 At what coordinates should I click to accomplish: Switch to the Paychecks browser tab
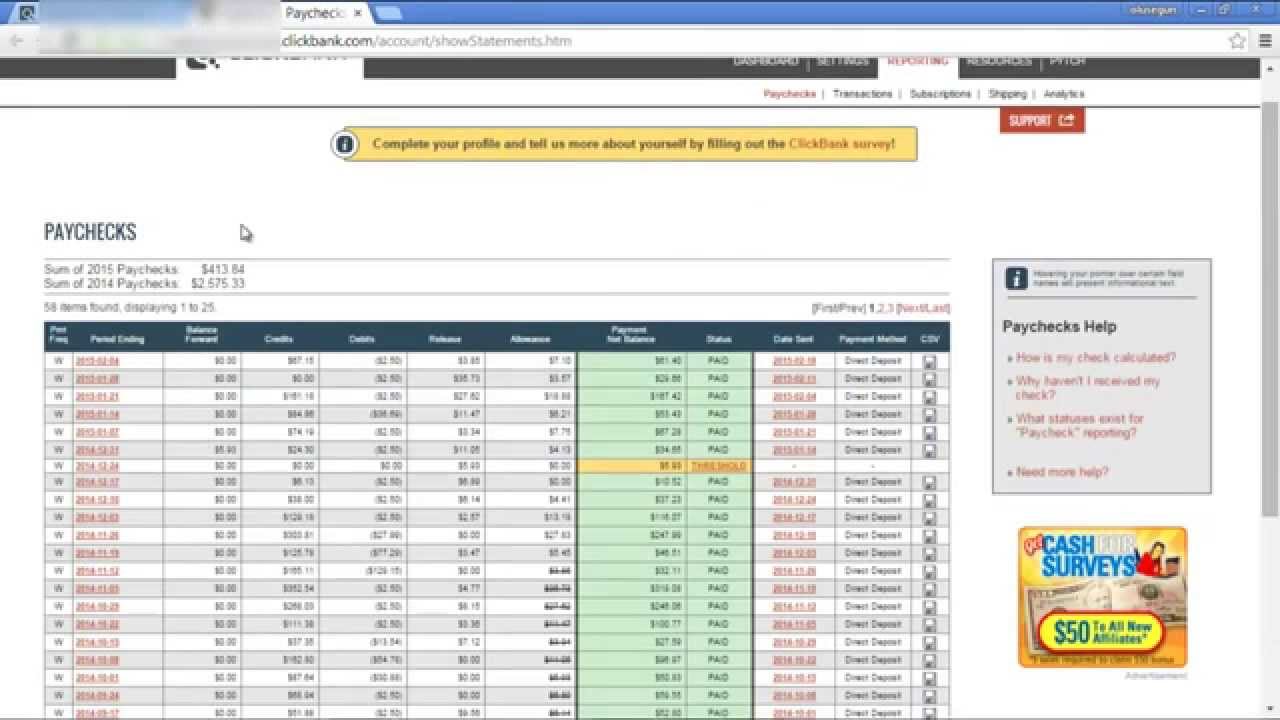[316, 14]
